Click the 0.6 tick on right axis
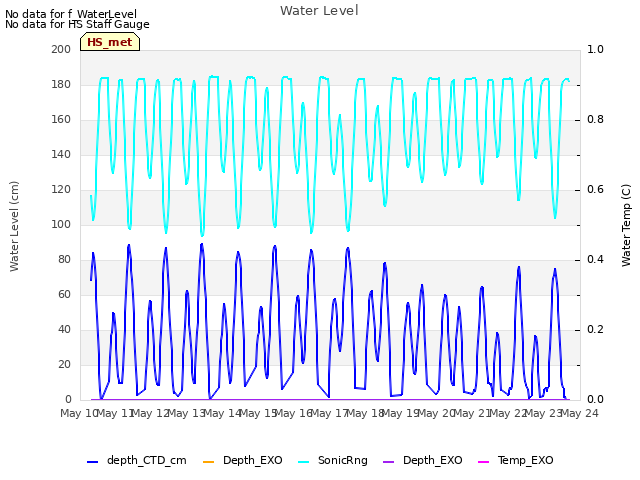The image size is (640, 480). [x=595, y=189]
